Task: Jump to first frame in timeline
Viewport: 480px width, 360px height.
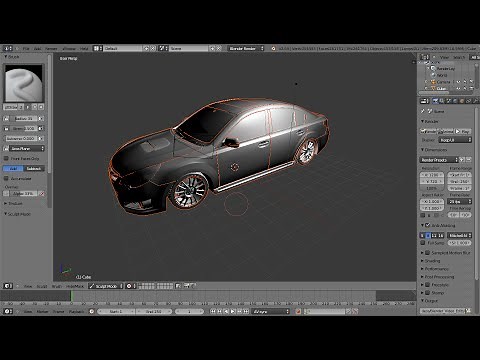Action: pos(213,311)
